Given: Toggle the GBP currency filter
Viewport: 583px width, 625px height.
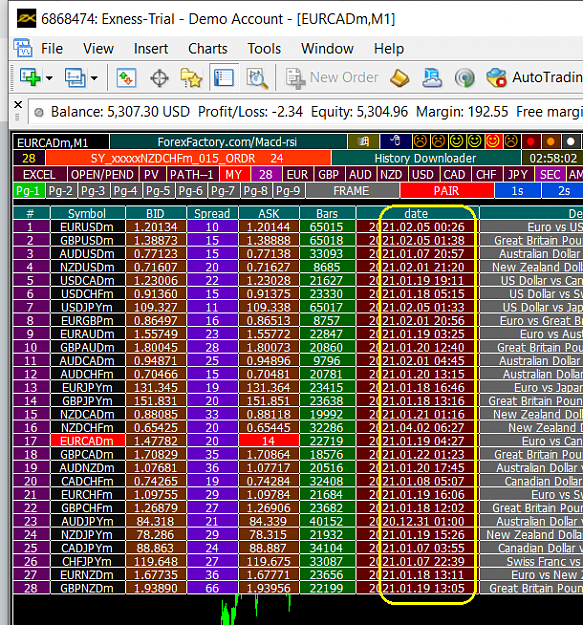Looking at the screenshot, I should tap(329, 175).
